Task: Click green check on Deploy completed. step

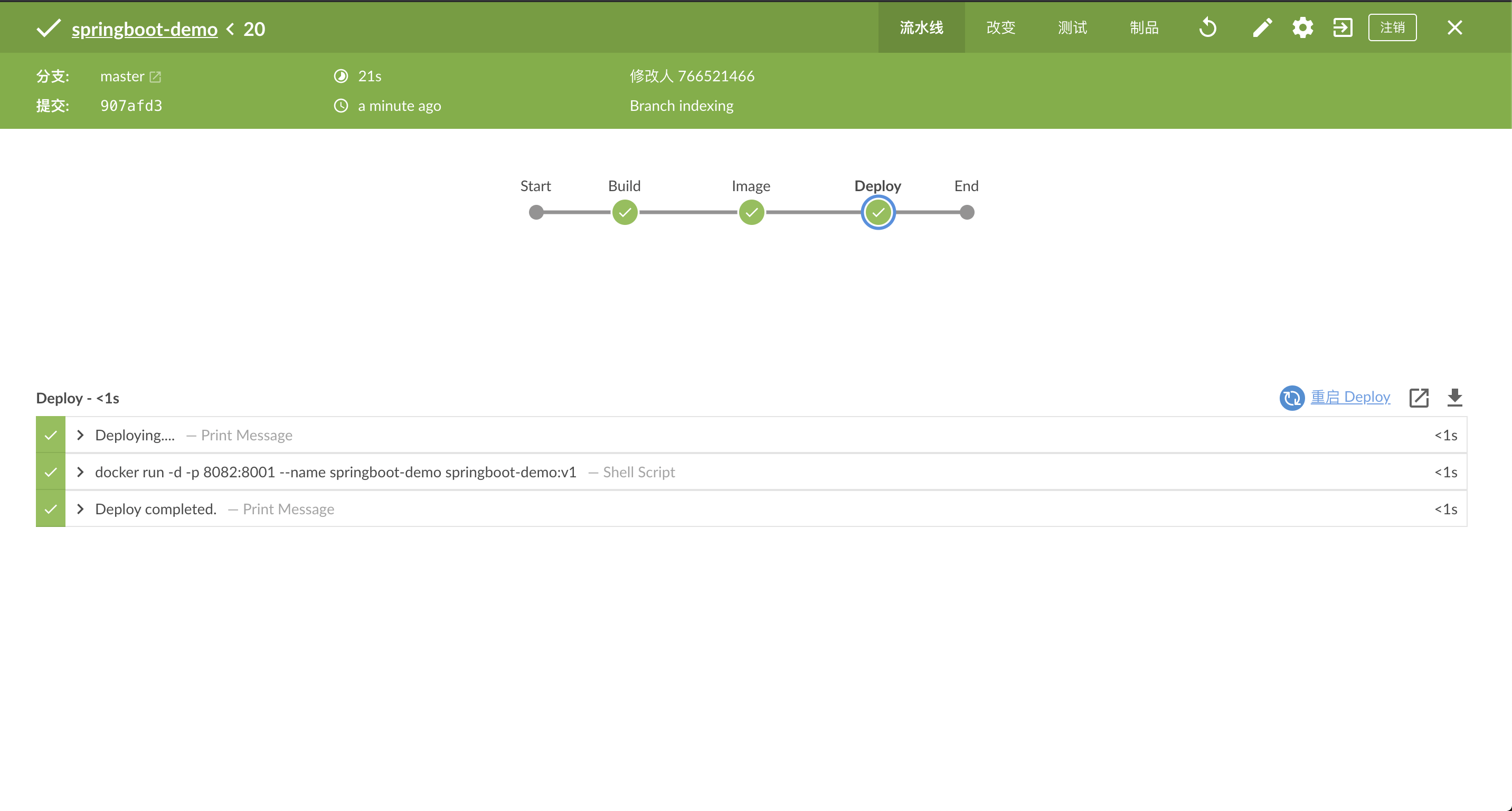Action: coord(51,509)
